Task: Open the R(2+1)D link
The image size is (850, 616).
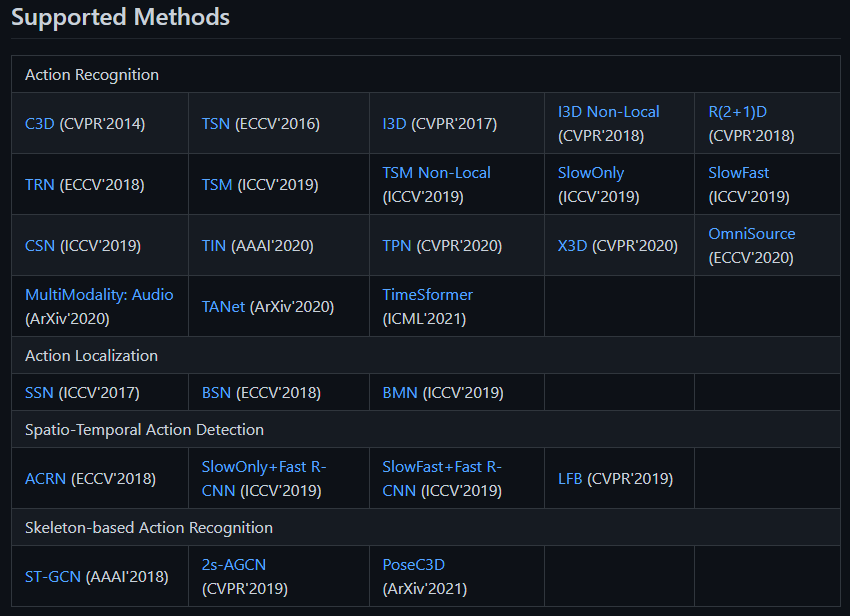Action: (737, 112)
